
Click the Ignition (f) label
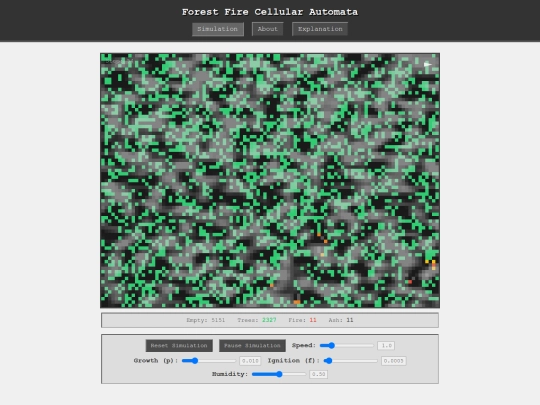point(294,361)
